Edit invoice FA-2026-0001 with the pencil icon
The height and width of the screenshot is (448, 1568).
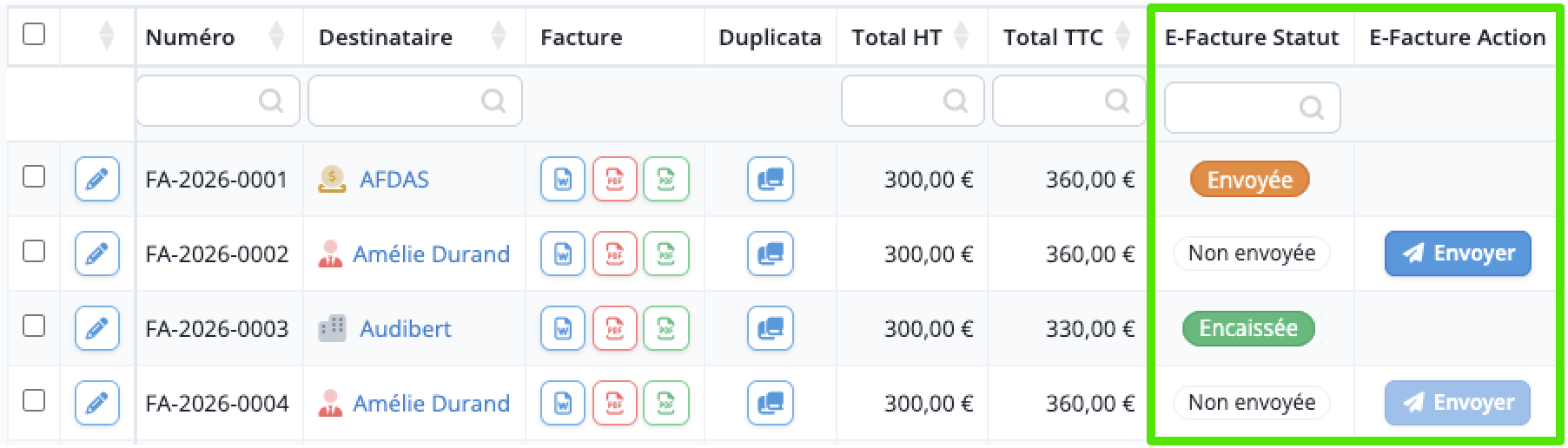(x=97, y=179)
